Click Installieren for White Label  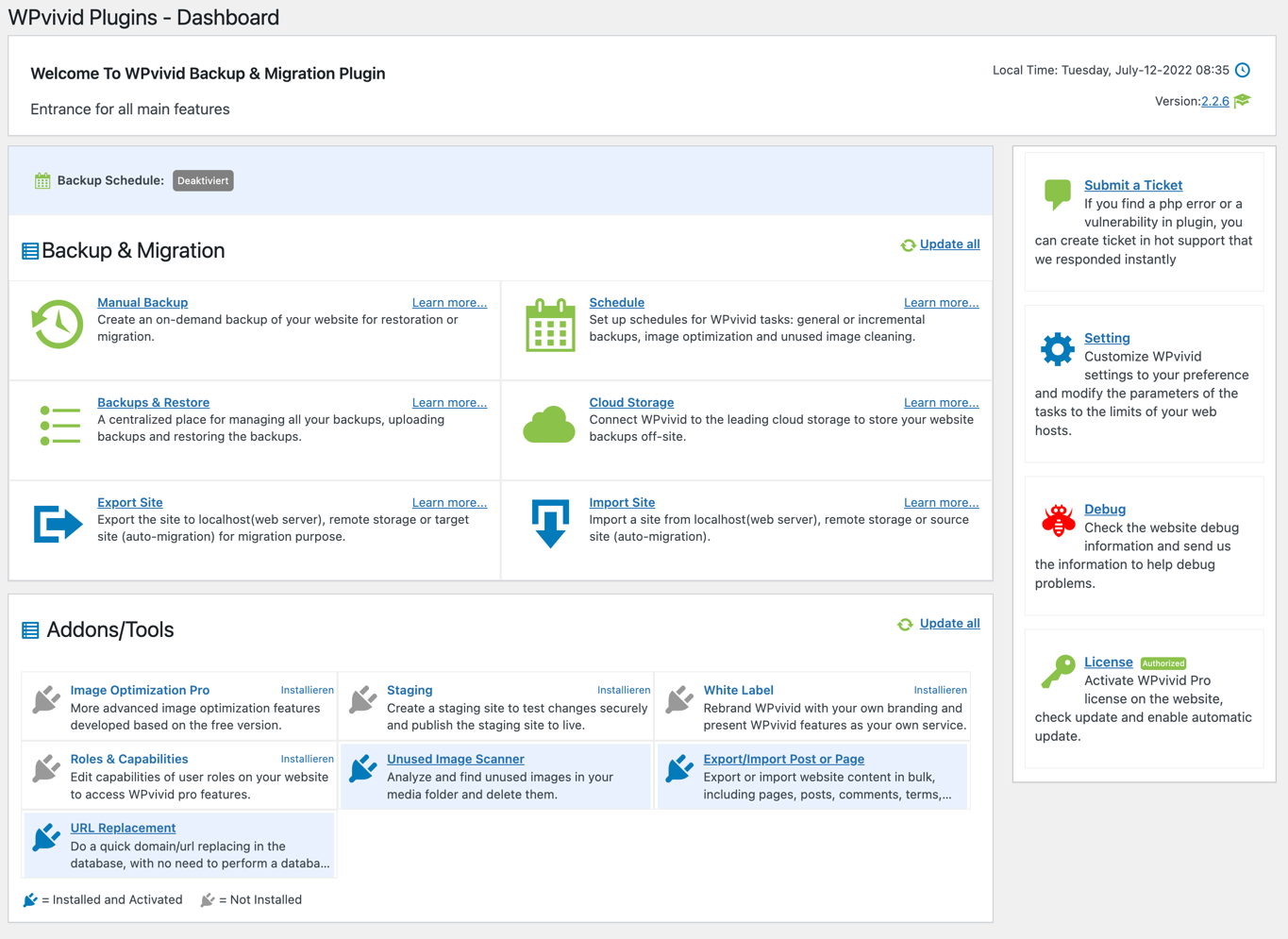(x=940, y=690)
